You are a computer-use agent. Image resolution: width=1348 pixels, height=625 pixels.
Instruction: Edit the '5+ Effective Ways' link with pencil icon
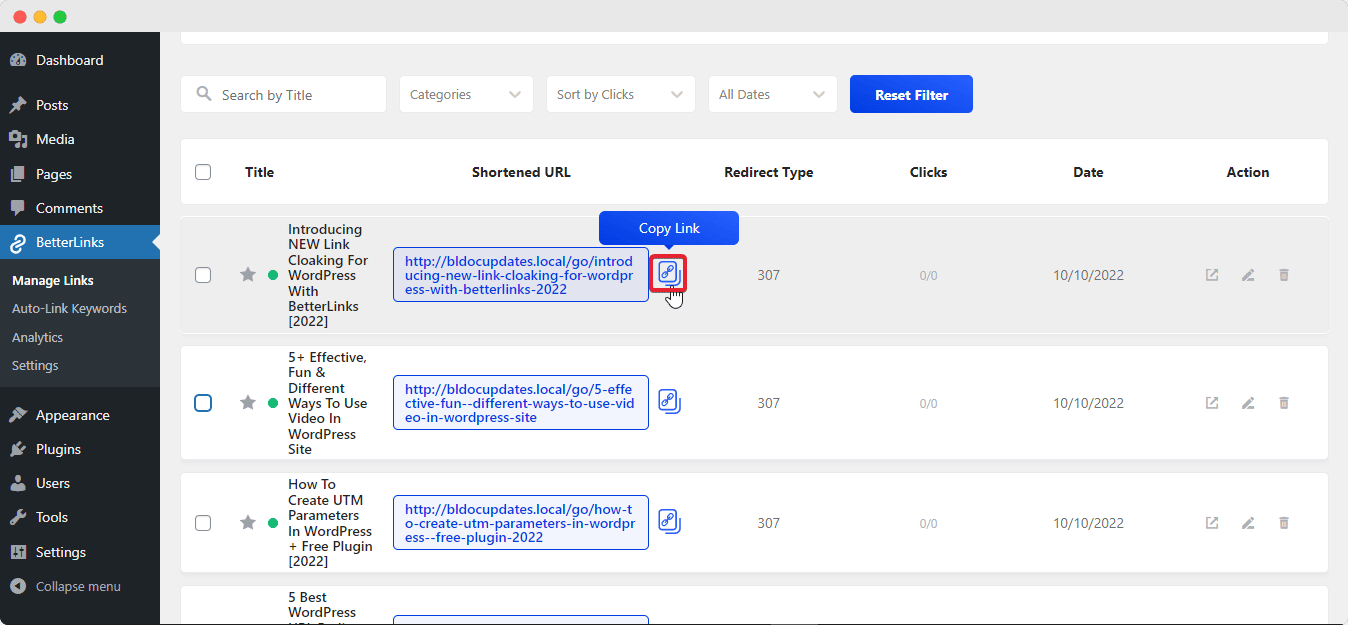point(1247,402)
